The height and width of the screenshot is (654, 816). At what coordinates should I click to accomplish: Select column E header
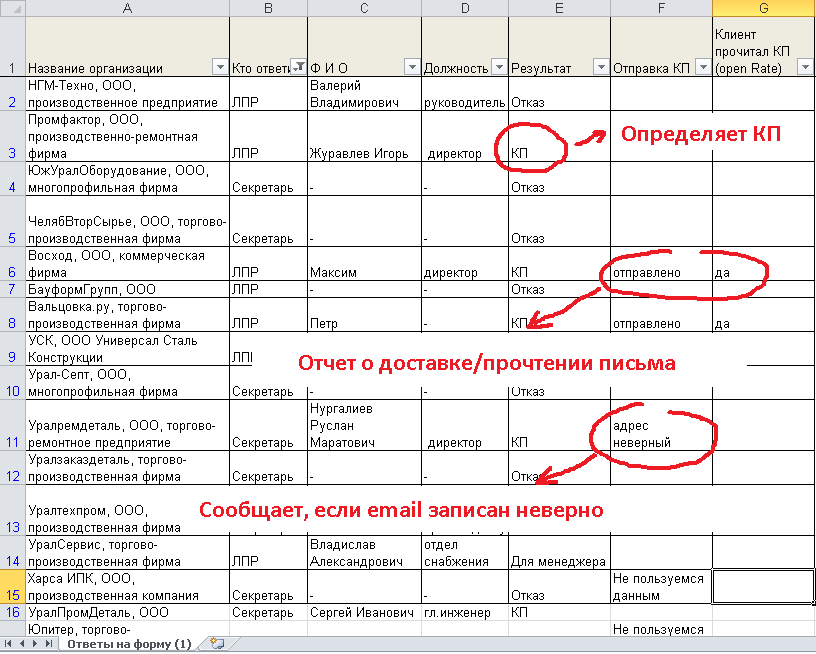point(559,8)
